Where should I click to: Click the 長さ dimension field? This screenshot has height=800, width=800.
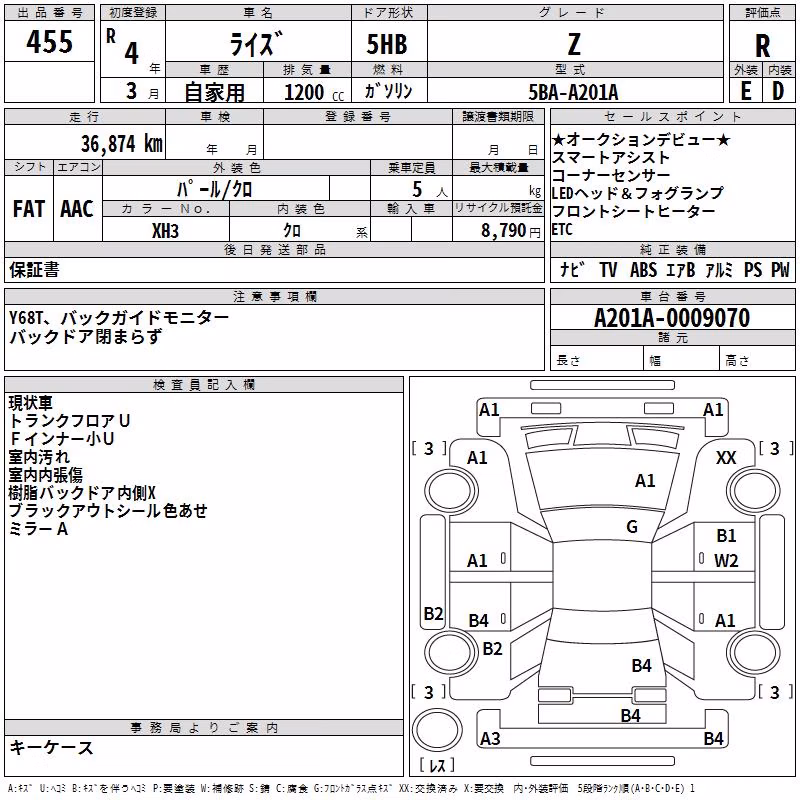pyautogui.click(x=597, y=360)
